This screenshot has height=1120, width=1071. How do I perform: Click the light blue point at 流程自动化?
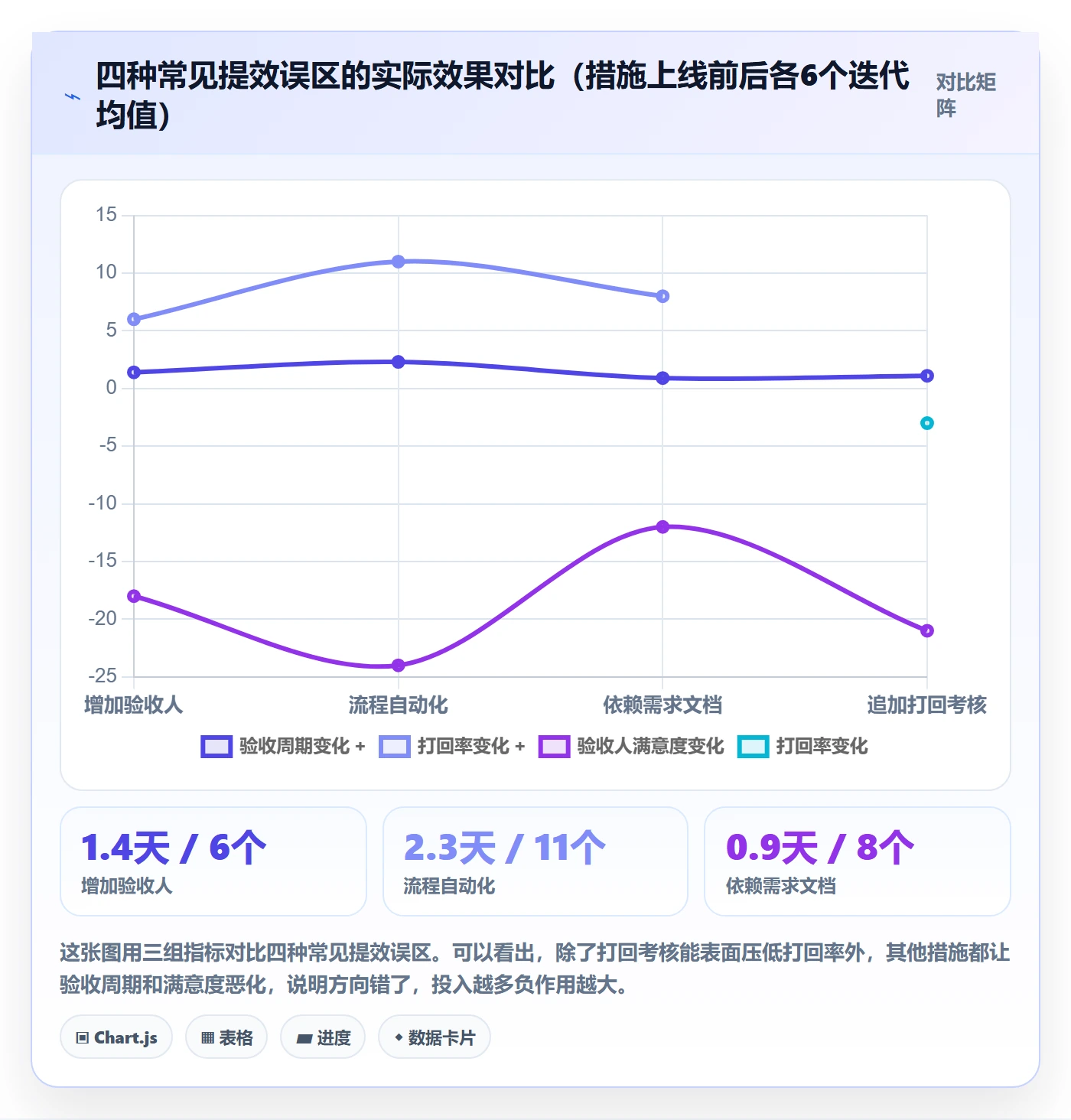(x=399, y=262)
